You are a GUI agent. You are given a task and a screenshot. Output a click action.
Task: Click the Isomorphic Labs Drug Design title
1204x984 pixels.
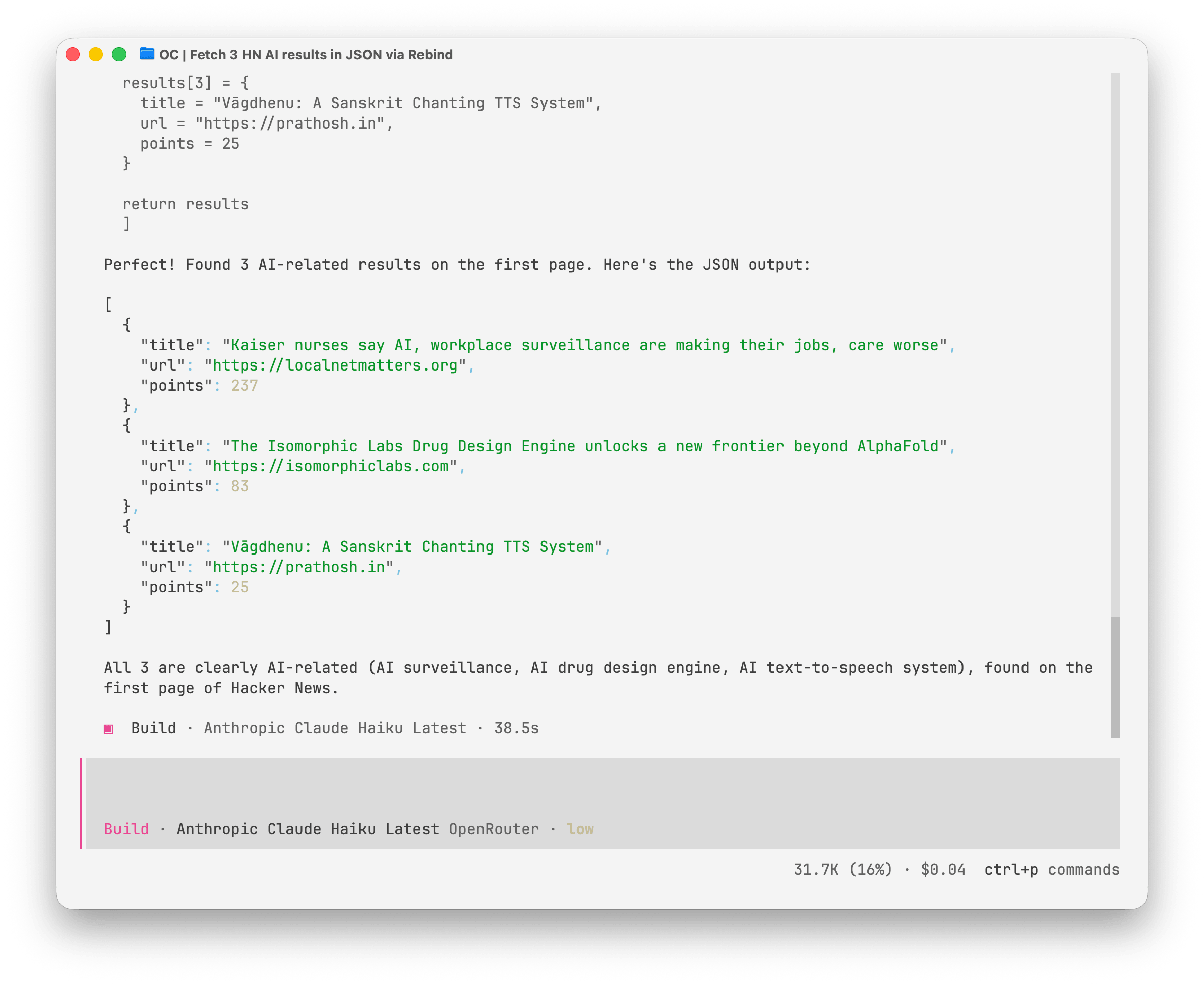pos(584,446)
